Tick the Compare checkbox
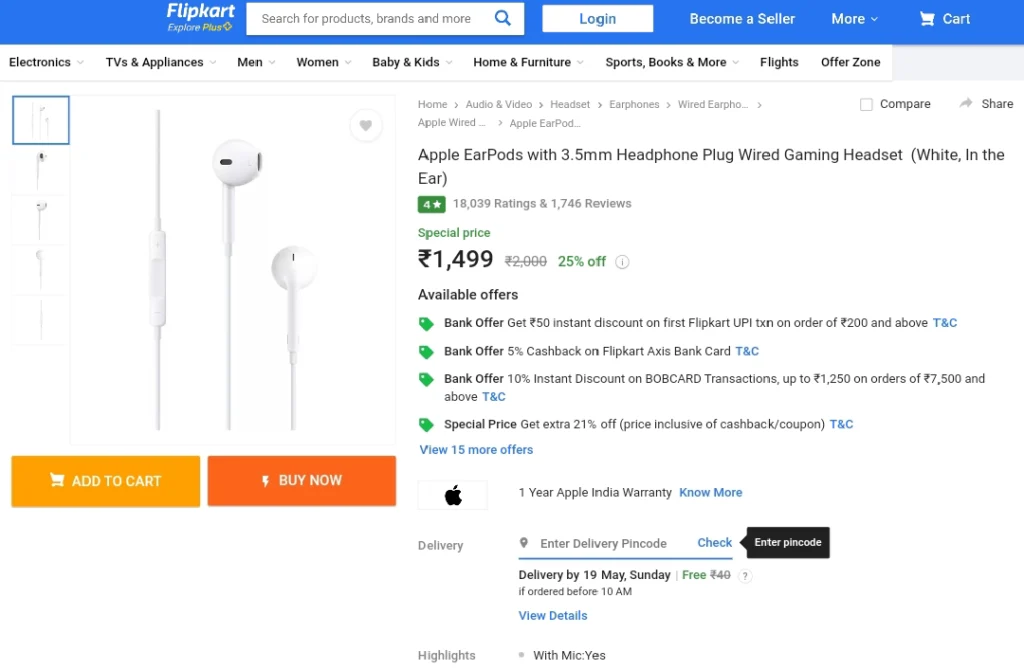 866,104
